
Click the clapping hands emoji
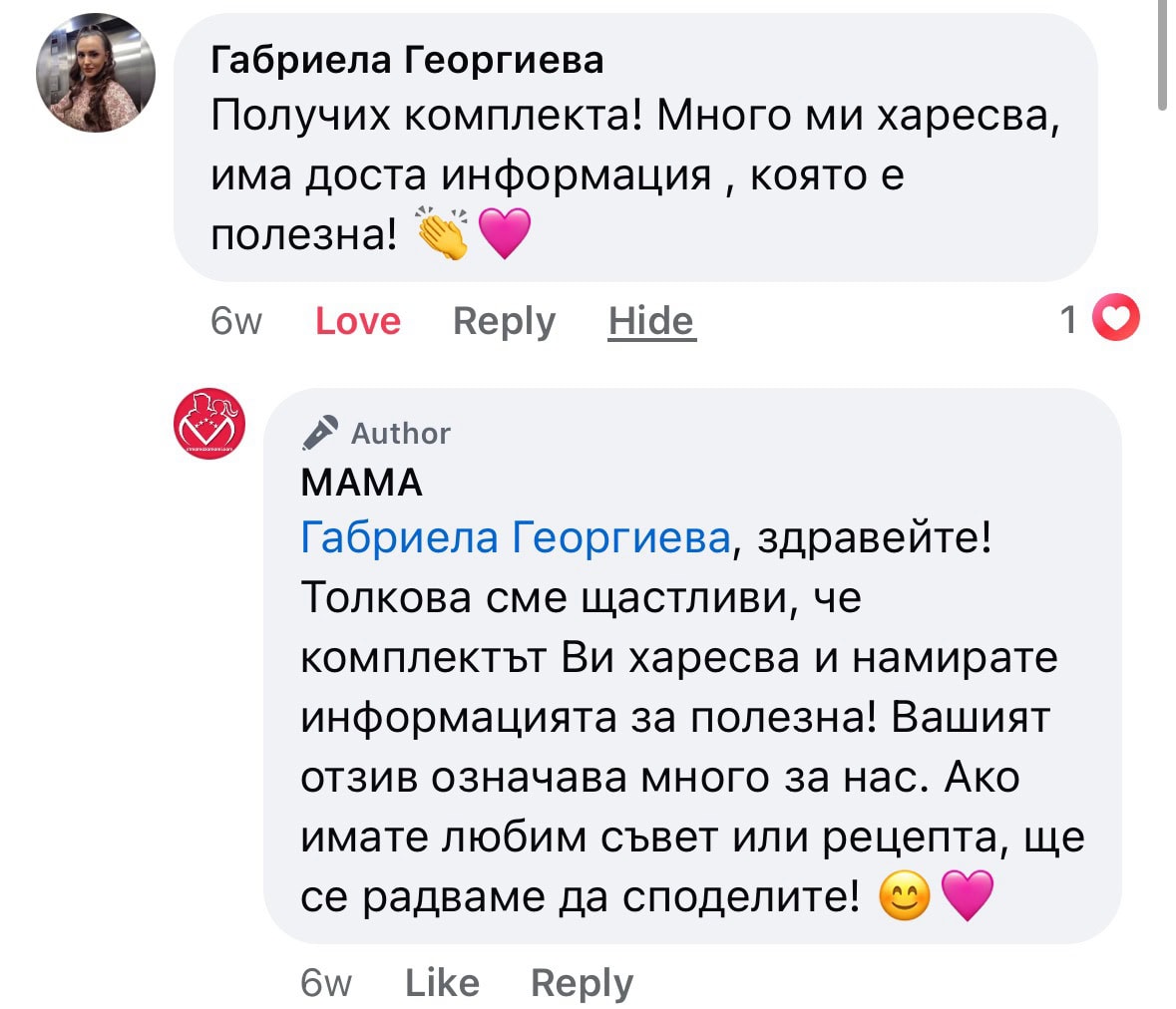[443, 234]
